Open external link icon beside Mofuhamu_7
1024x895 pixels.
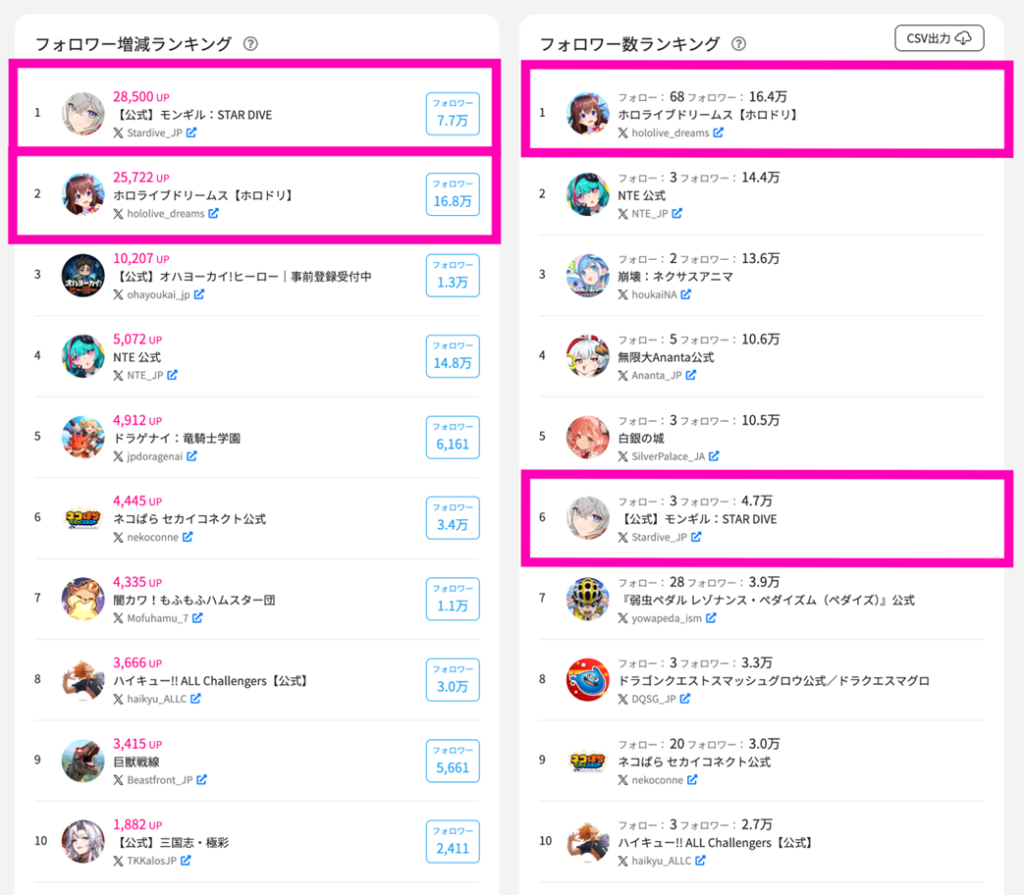(x=197, y=618)
